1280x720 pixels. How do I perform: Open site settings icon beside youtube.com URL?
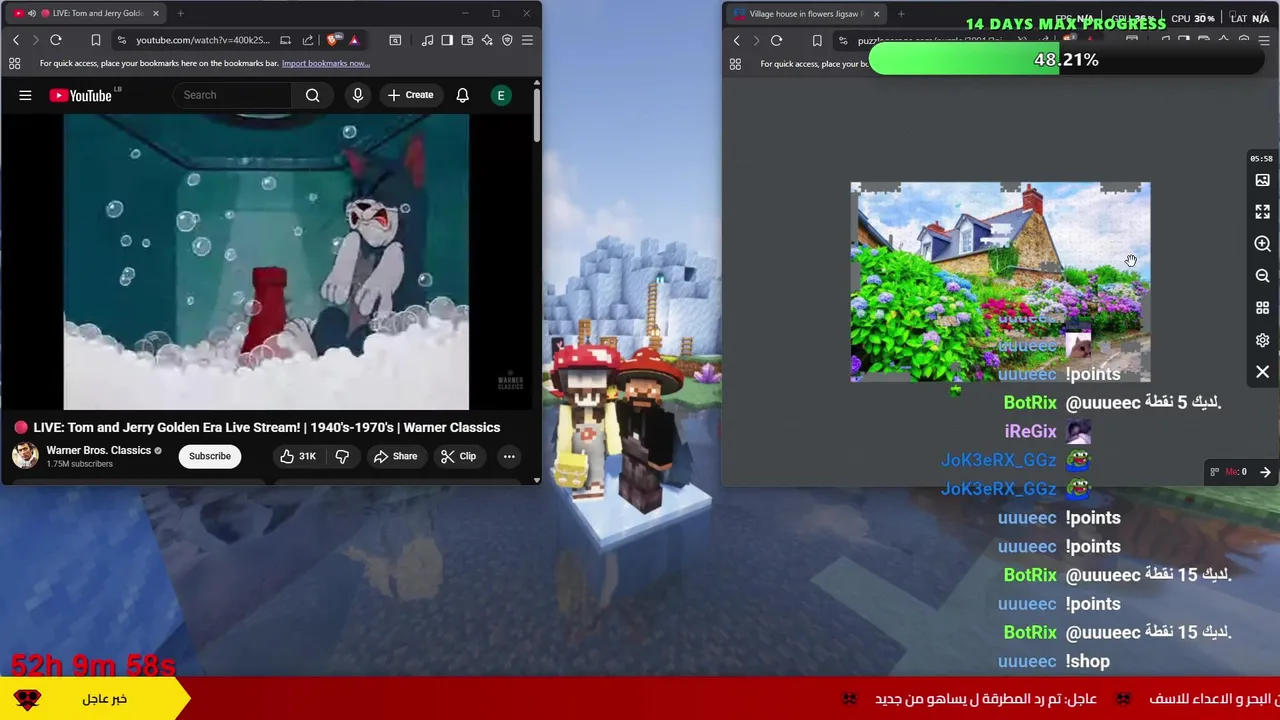[121, 40]
